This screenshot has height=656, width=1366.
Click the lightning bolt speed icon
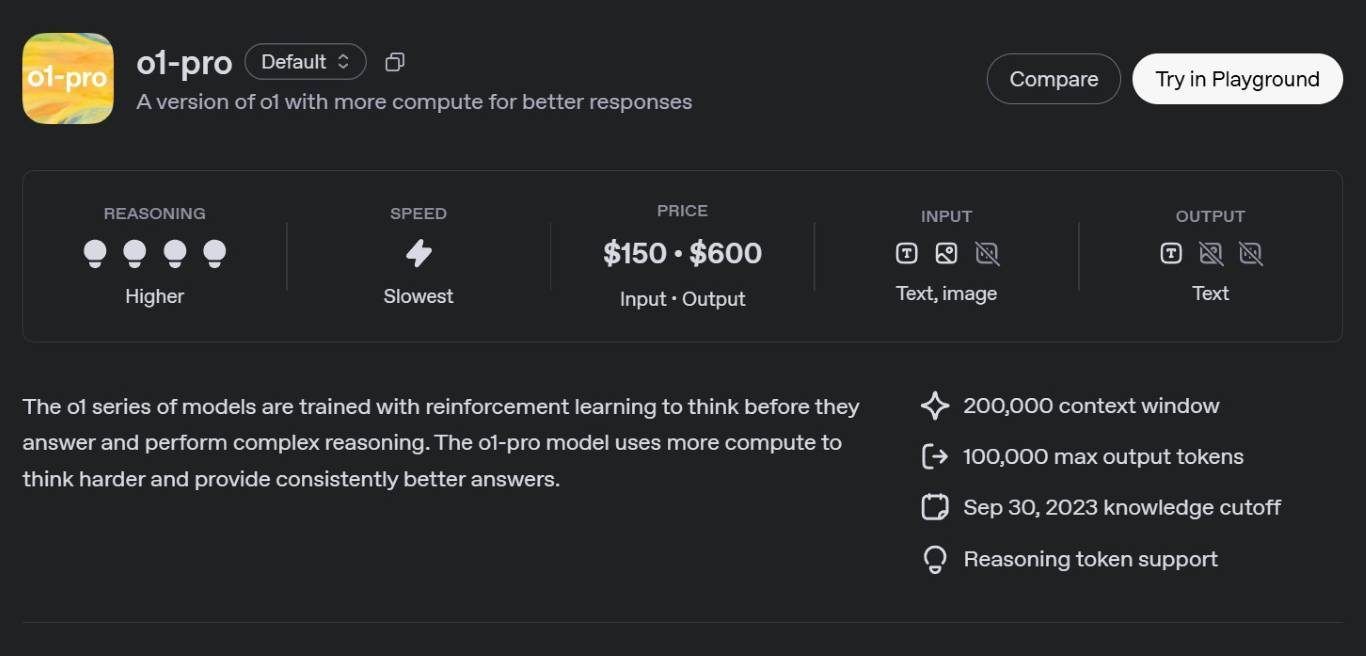tap(418, 253)
